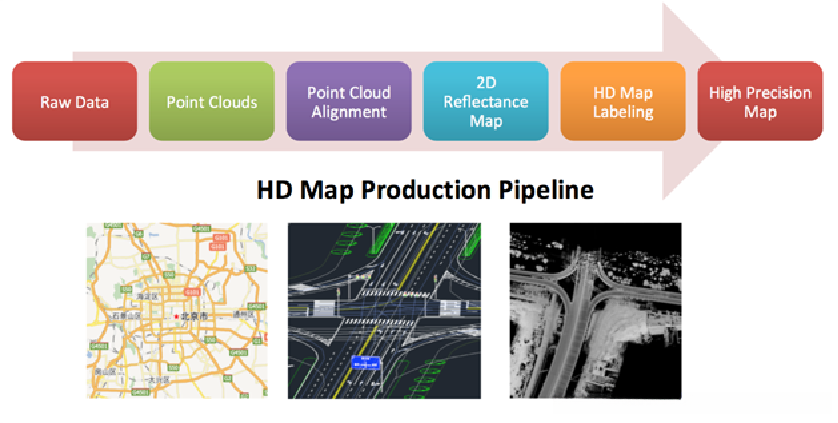Screen dimensions: 838x423
Task: Click the purple Point Cloud Alignment box
Action: [x=349, y=101]
